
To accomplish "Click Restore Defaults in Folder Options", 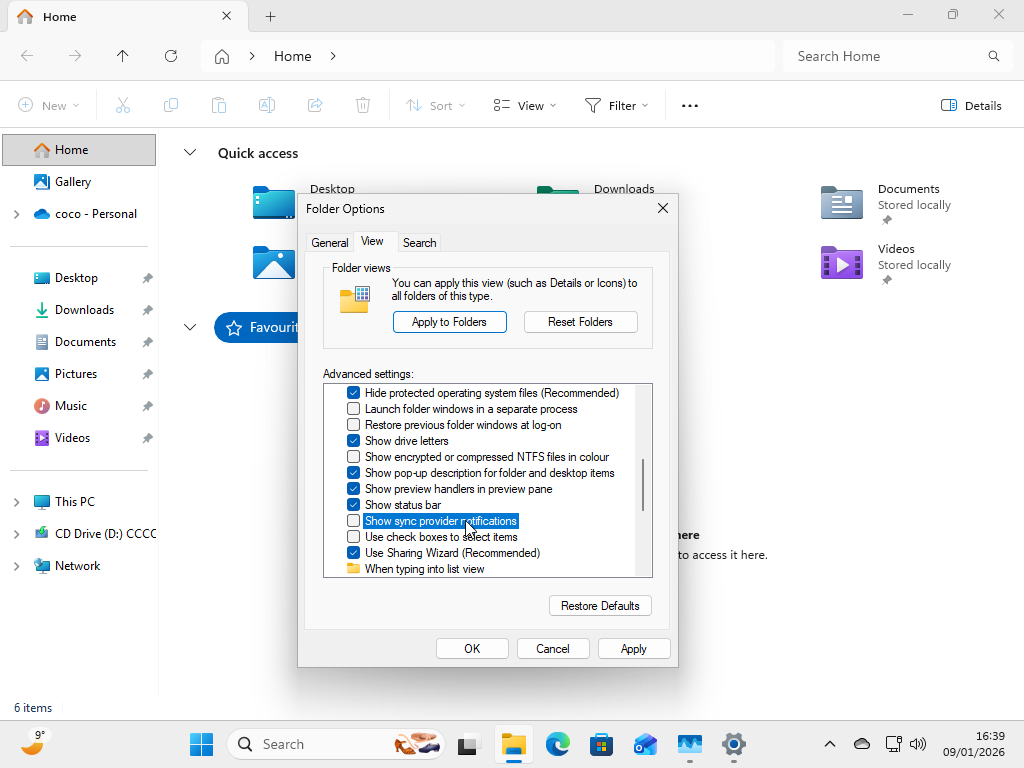I will point(599,605).
